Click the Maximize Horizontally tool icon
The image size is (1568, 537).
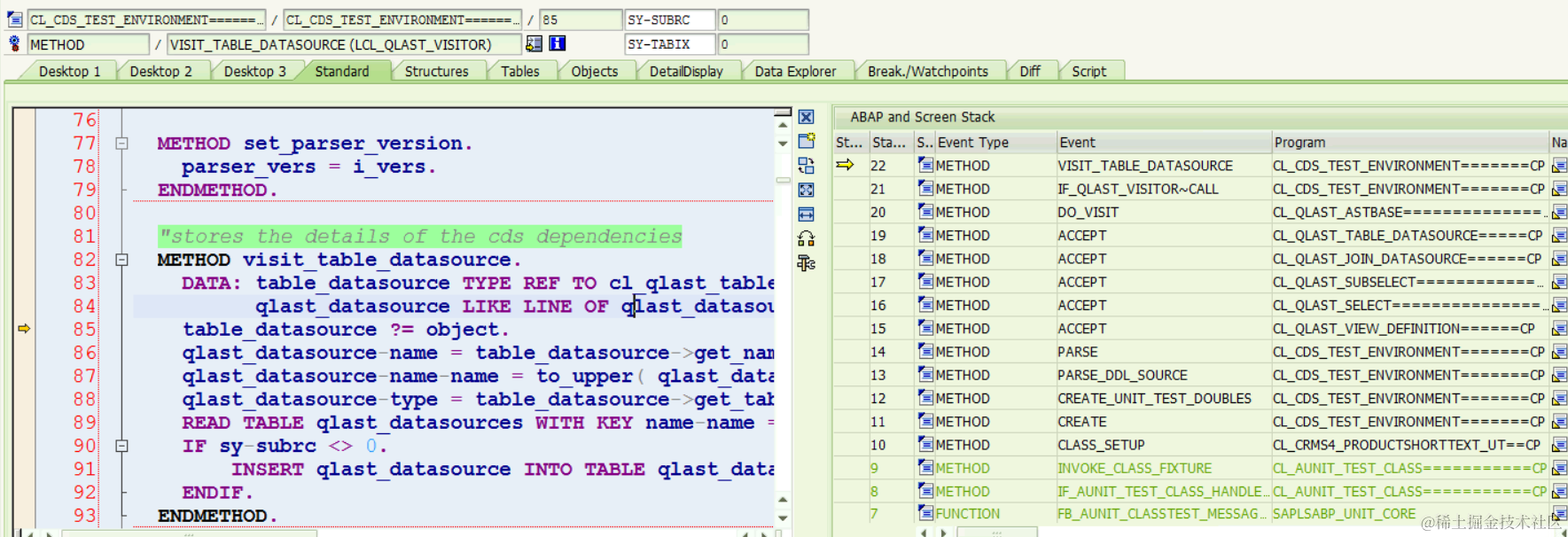coord(806,214)
